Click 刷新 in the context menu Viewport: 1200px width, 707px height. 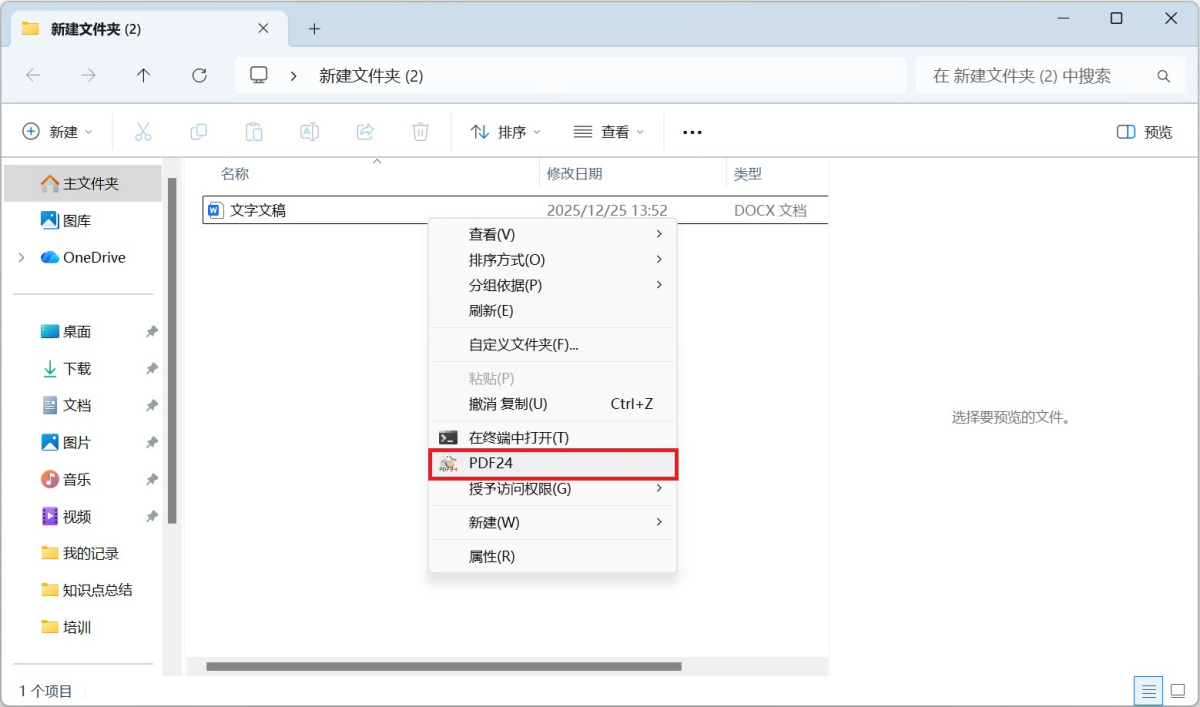[x=489, y=311]
